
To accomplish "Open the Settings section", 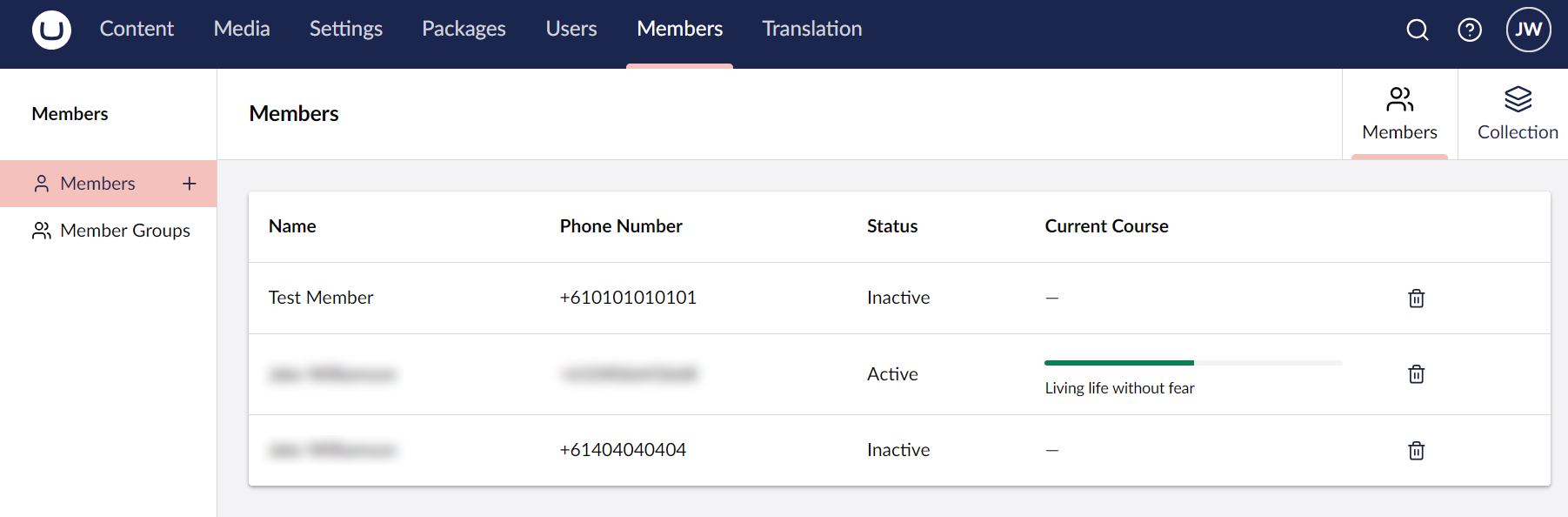I will [x=346, y=29].
